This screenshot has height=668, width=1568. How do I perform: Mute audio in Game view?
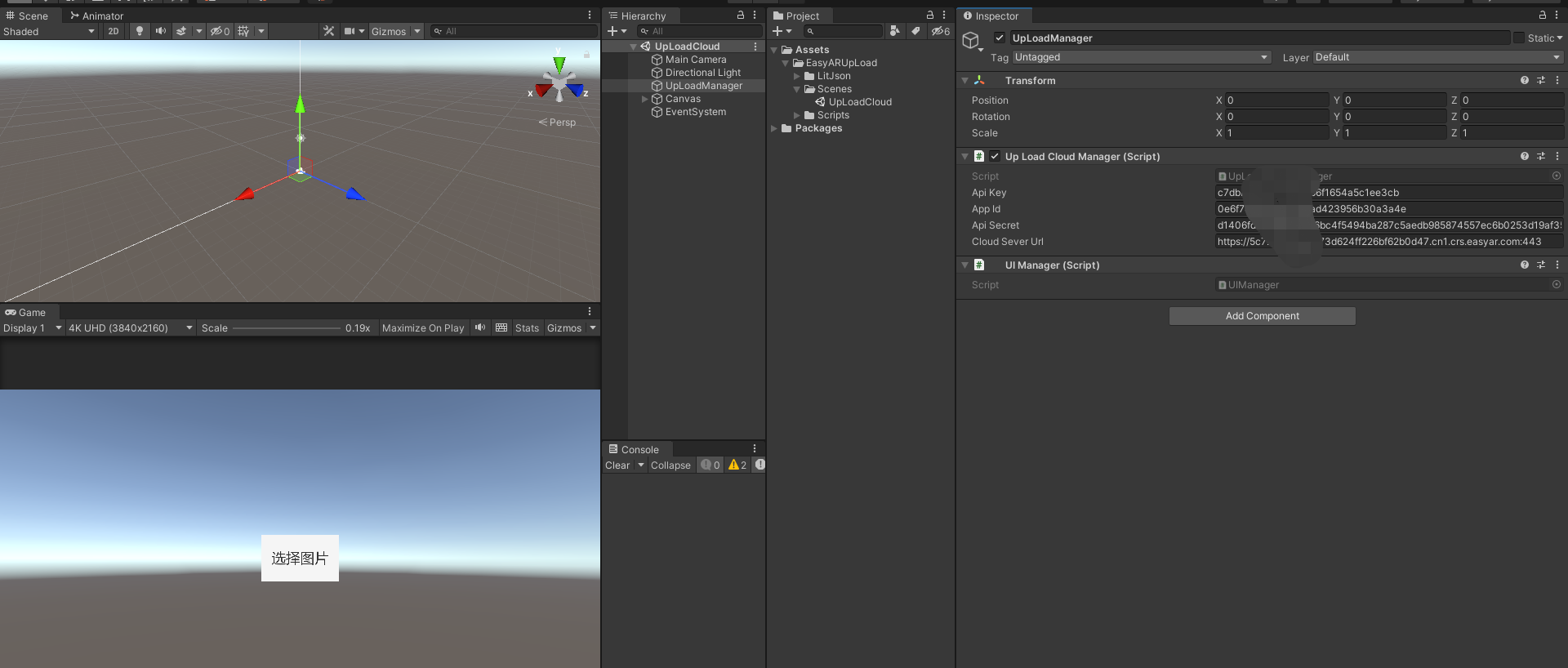click(480, 327)
